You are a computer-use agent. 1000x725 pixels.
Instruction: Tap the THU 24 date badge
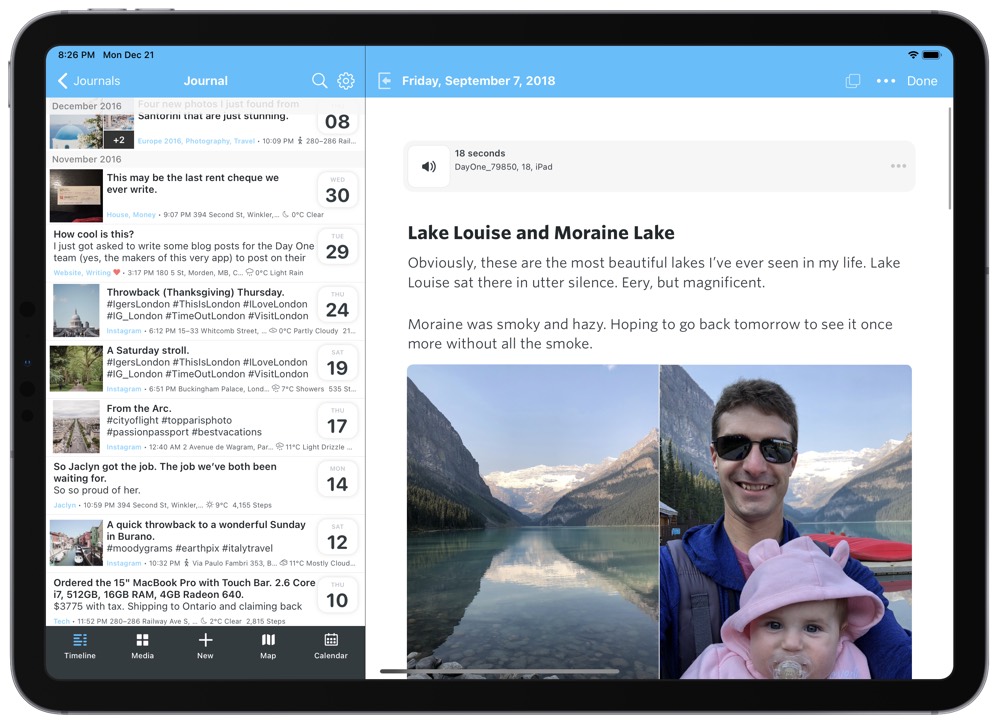pyautogui.click(x=337, y=305)
